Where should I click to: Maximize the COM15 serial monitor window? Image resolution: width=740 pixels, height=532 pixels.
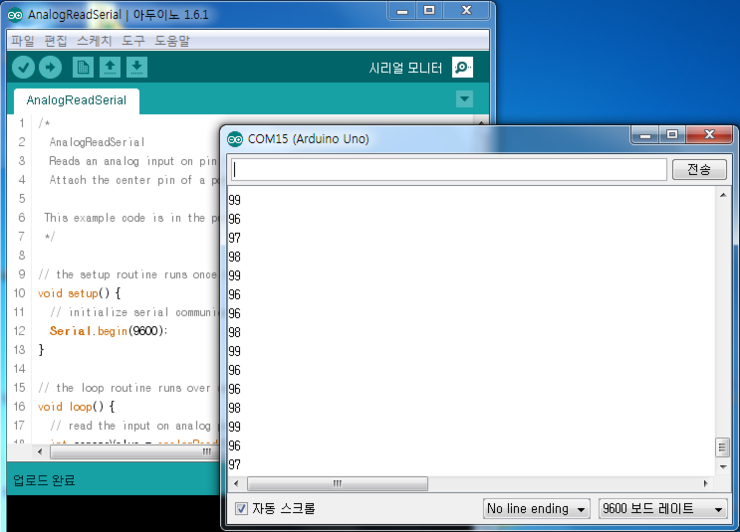click(x=672, y=135)
